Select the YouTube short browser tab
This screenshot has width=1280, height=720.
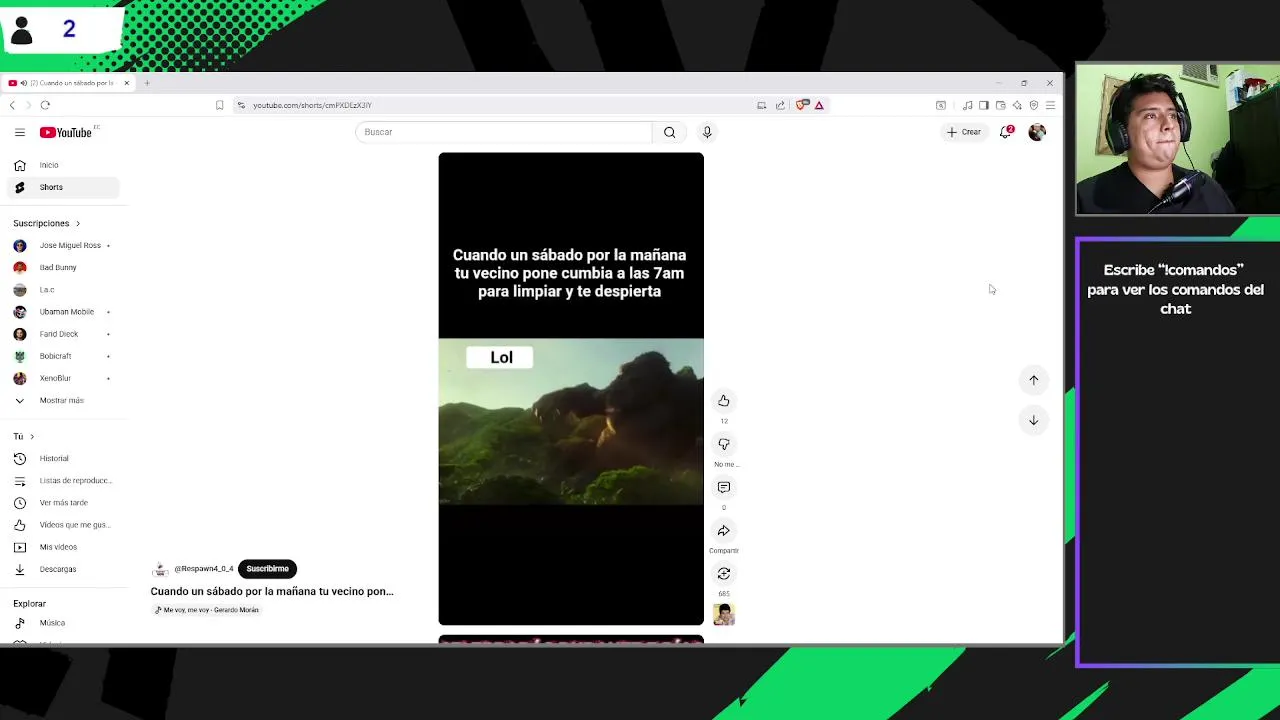(68, 83)
